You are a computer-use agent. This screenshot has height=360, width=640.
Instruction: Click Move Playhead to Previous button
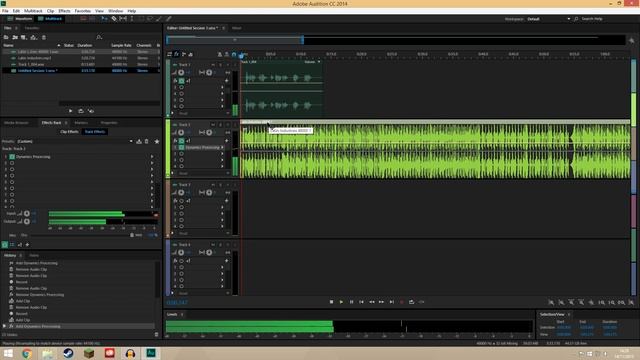click(361, 302)
